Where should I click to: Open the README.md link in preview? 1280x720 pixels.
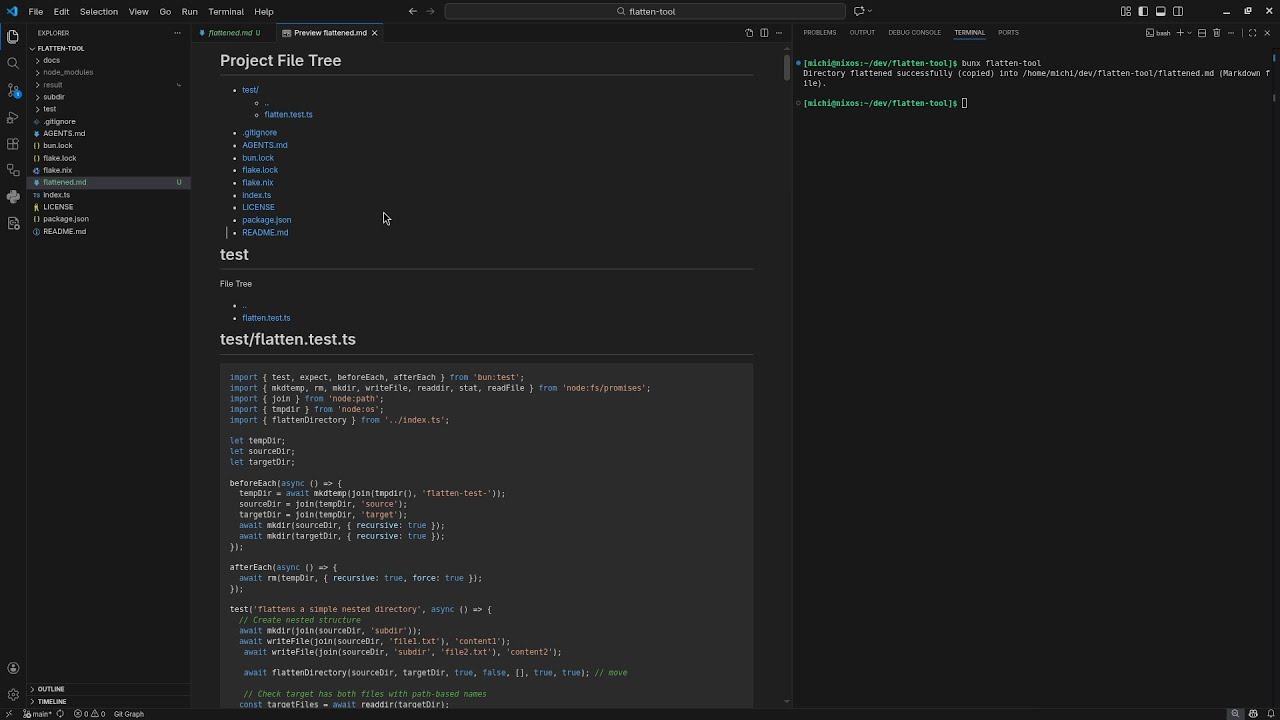(265, 232)
